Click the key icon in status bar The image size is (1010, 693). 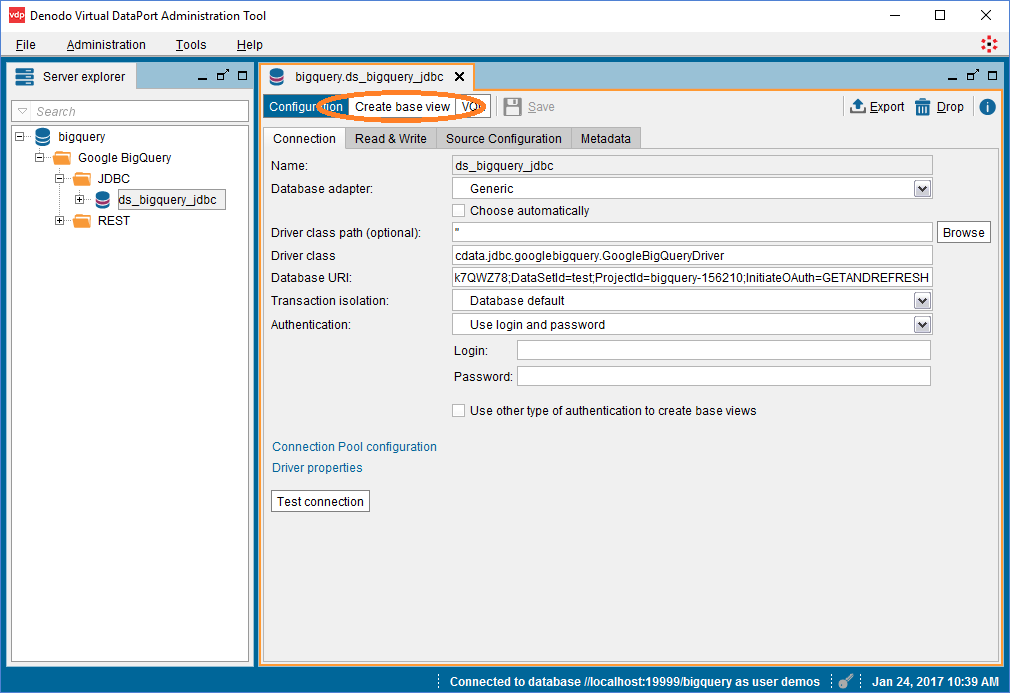(x=846, y=681)
